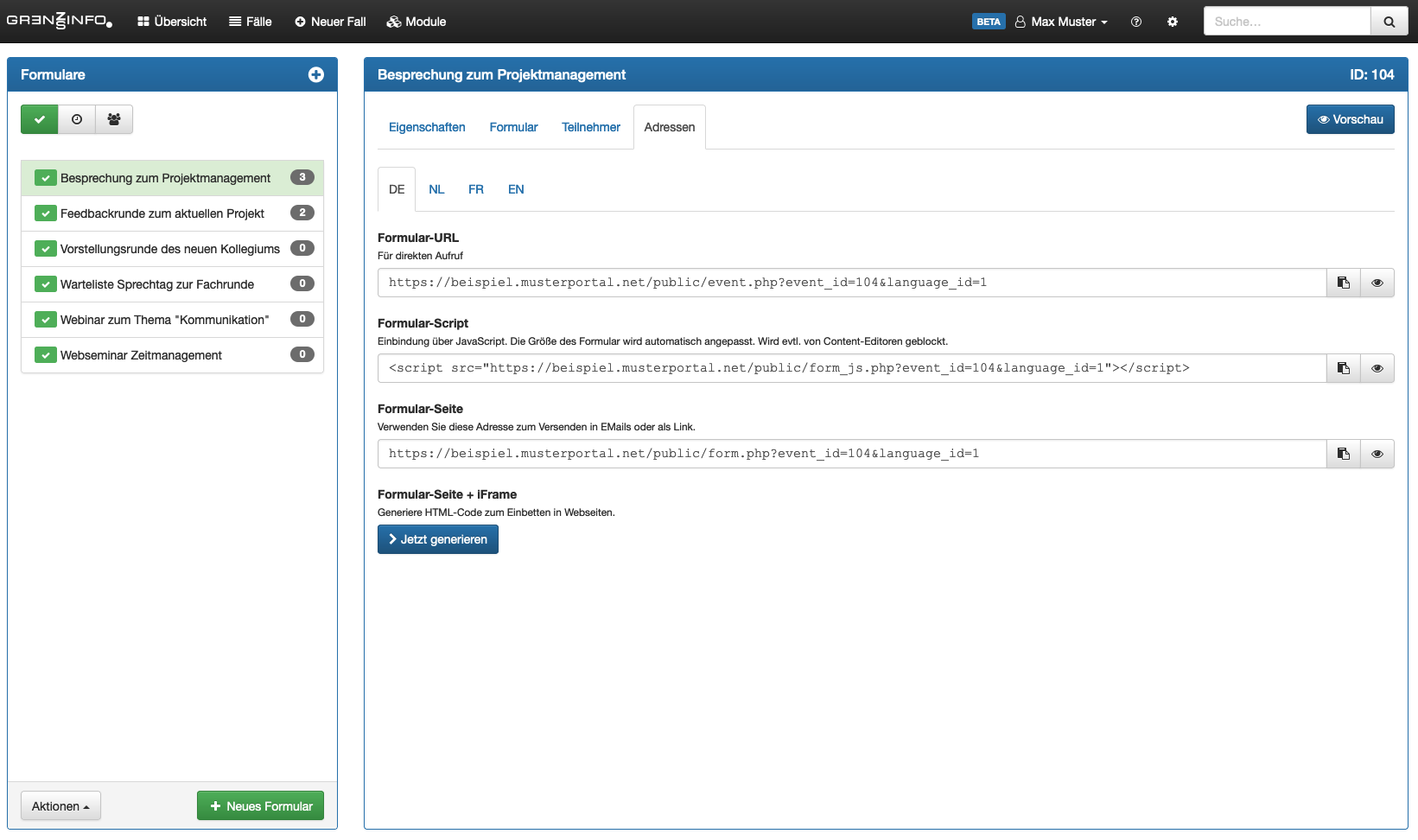Select the group participants filter button
Image resolution: width=1418 pixels, height=840 pixels.
pyautogui.click(x=114, y=119)
